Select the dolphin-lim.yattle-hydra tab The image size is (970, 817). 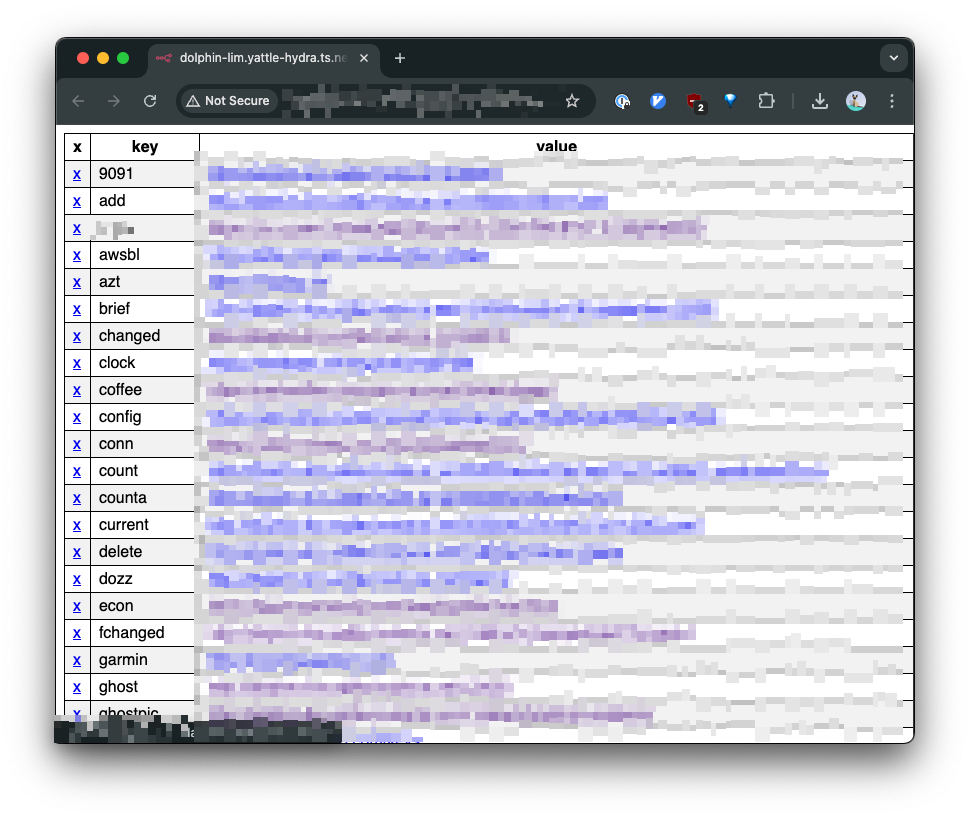click(x=260, y=58)
